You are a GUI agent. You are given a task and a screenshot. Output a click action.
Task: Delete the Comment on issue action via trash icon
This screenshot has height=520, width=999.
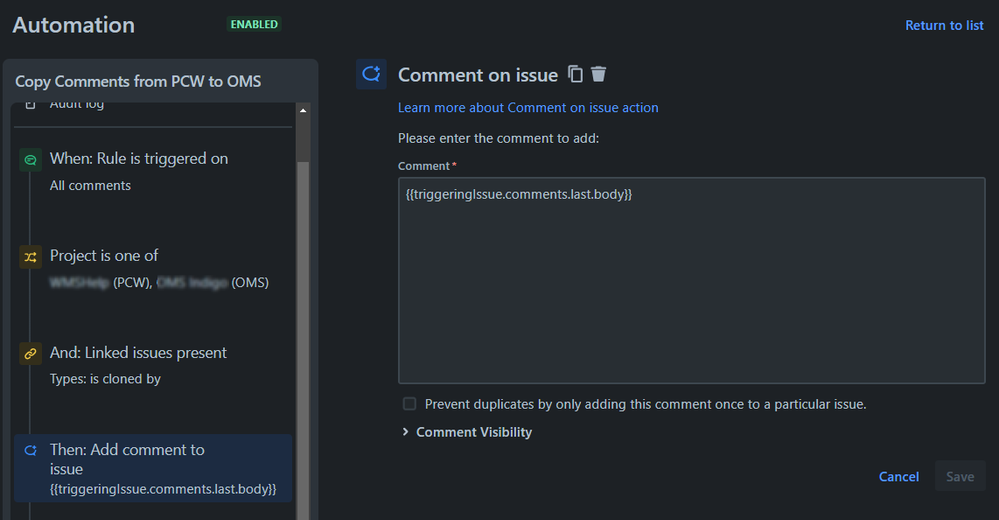click(598, 75)
